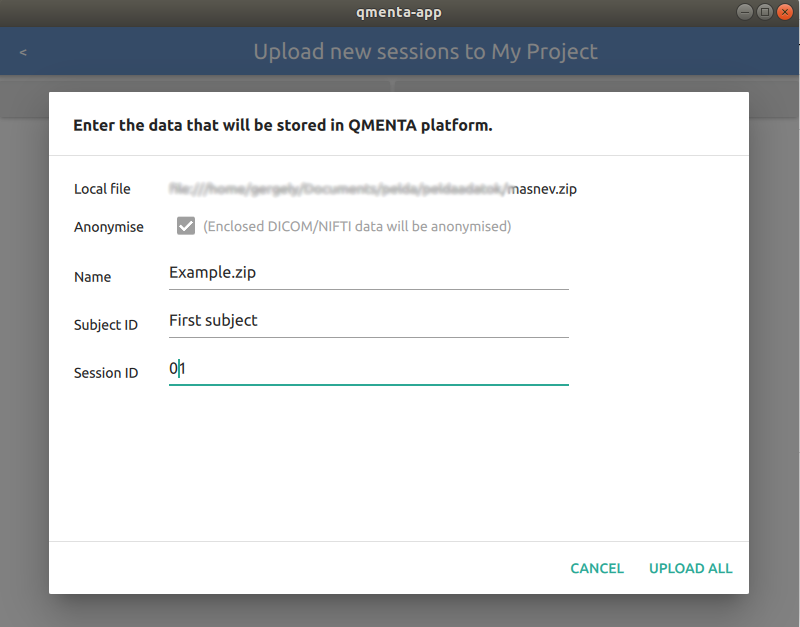
Task: Click the 'Session ID' label
Action: (106, 373)
